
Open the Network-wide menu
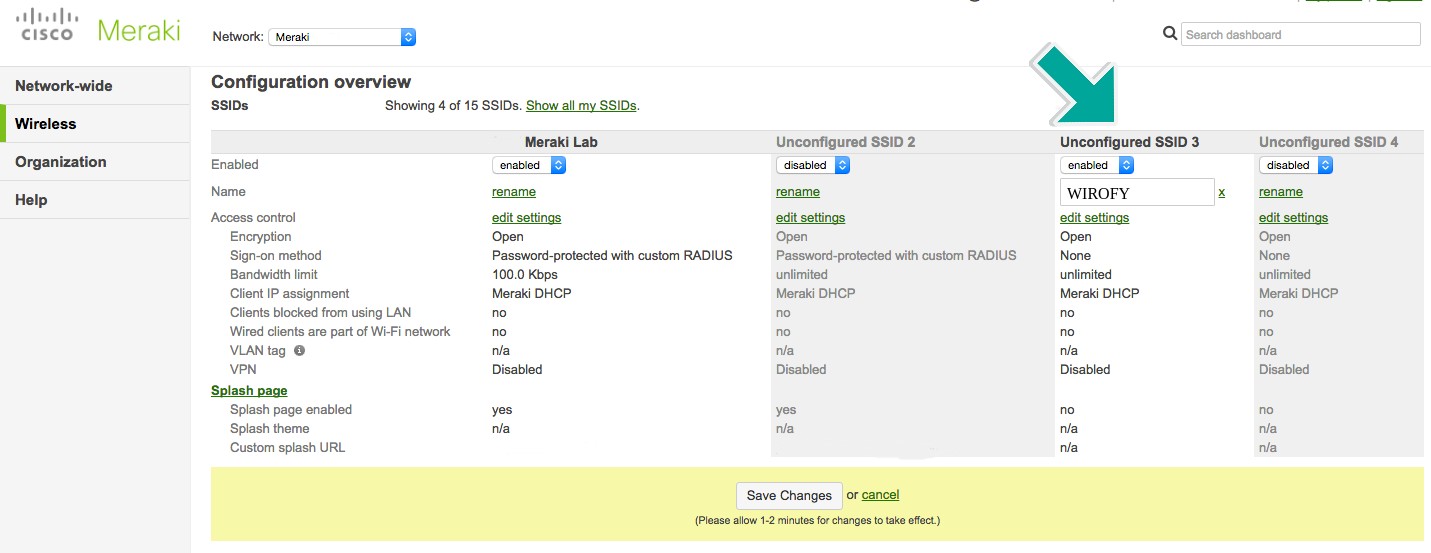coord(64,86)
